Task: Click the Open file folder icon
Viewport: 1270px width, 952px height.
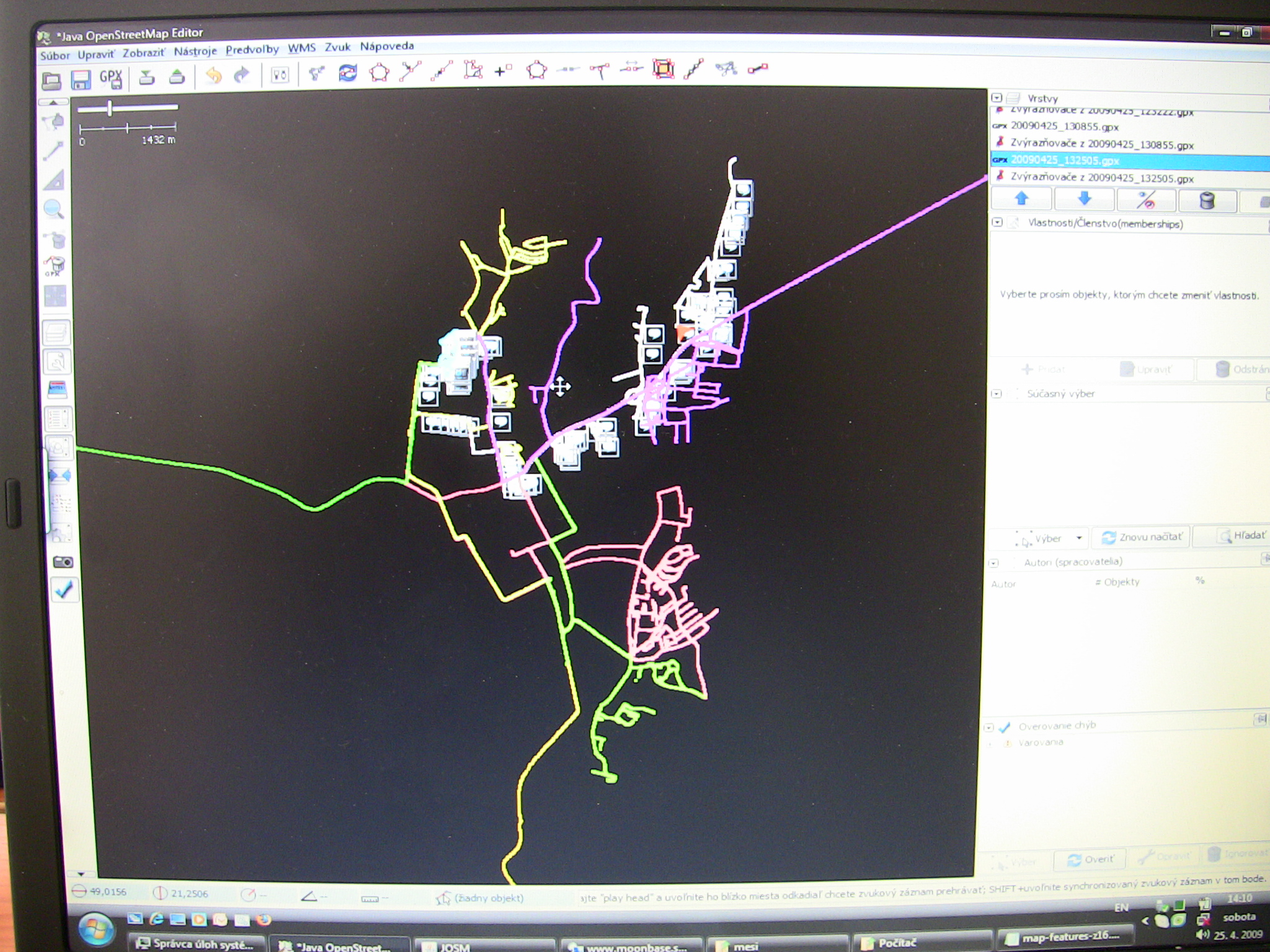Action: point(51,81)
